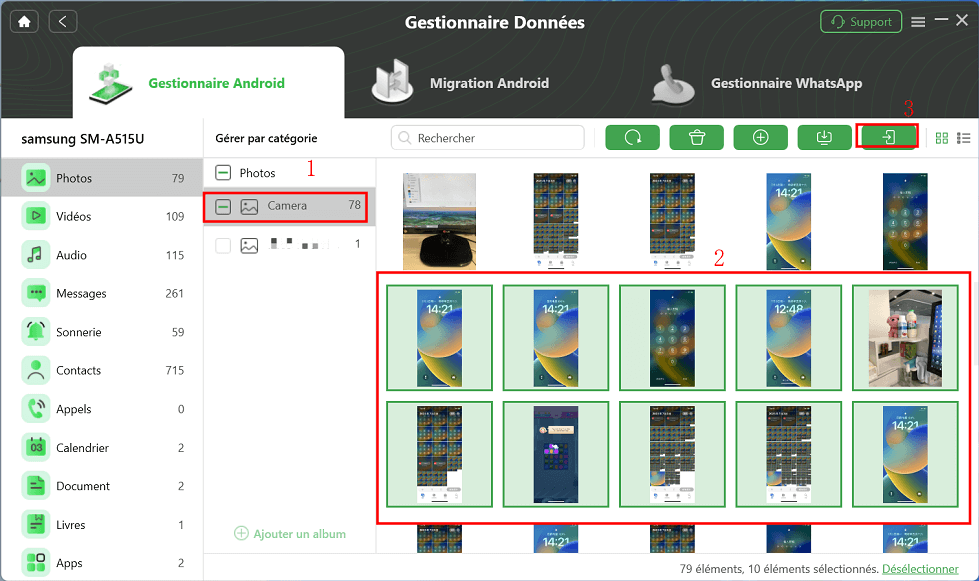Click the transfer to device icon
This screenshot has width=979, height=581.
[x=887, y=137]
